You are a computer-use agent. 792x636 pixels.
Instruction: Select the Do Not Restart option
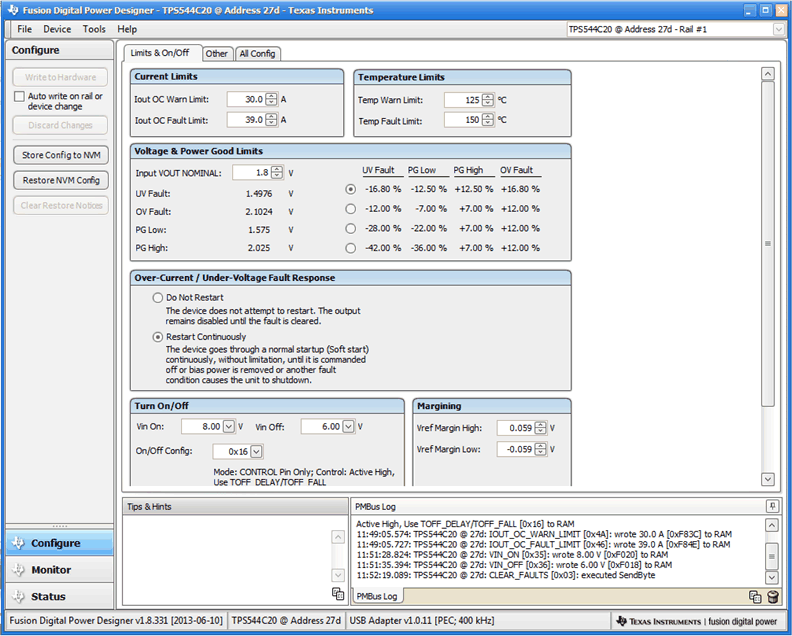click(157, 298)
